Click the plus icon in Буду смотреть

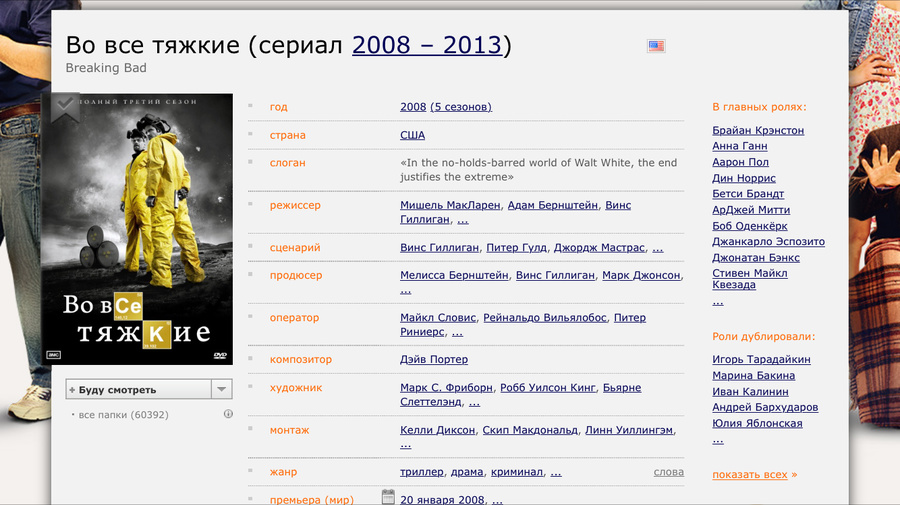(x=72, y=390)
